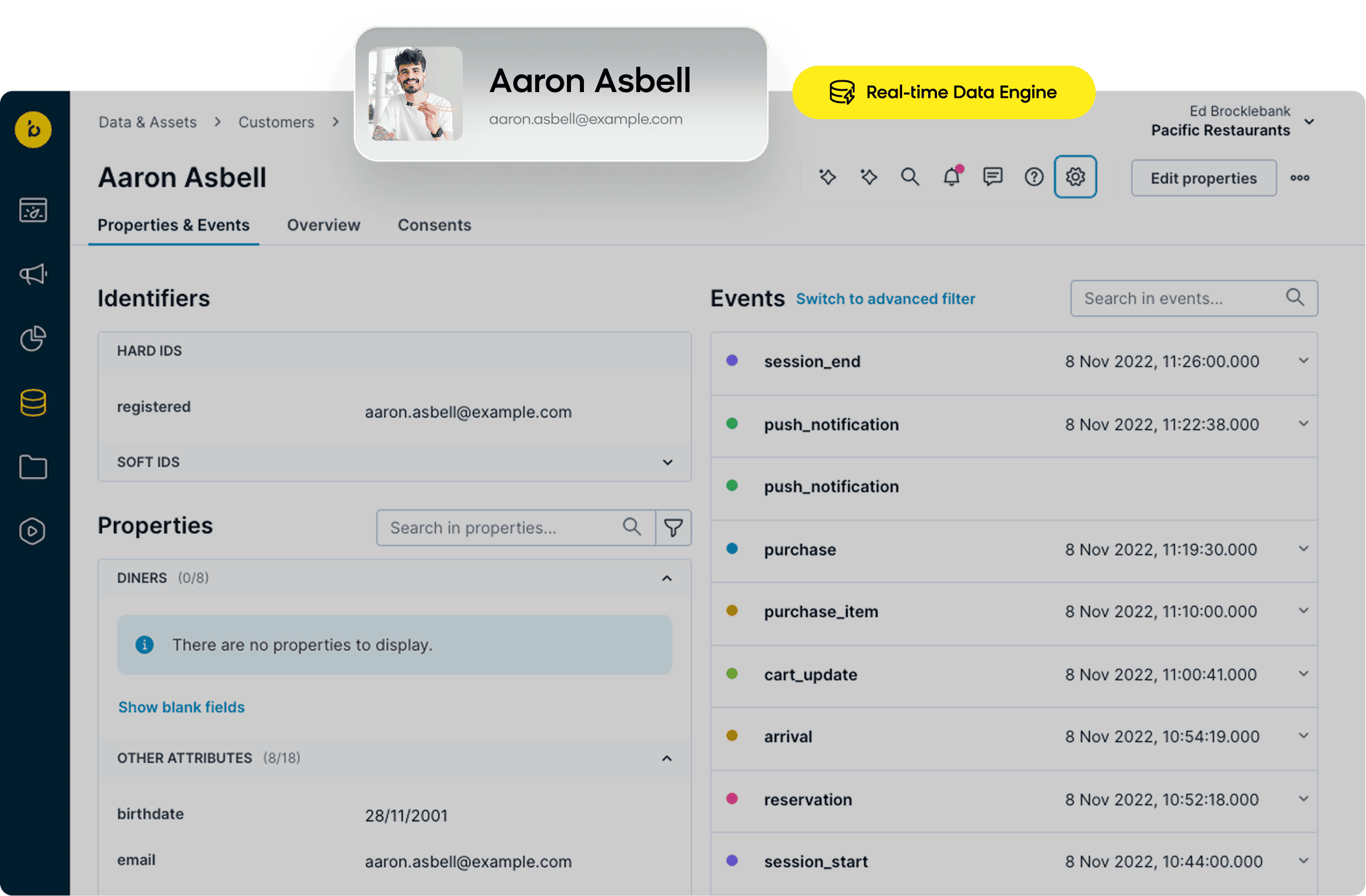Open the Pacific Restaurants account dropdown
1366x896 pixels.
coord(1310,122)
